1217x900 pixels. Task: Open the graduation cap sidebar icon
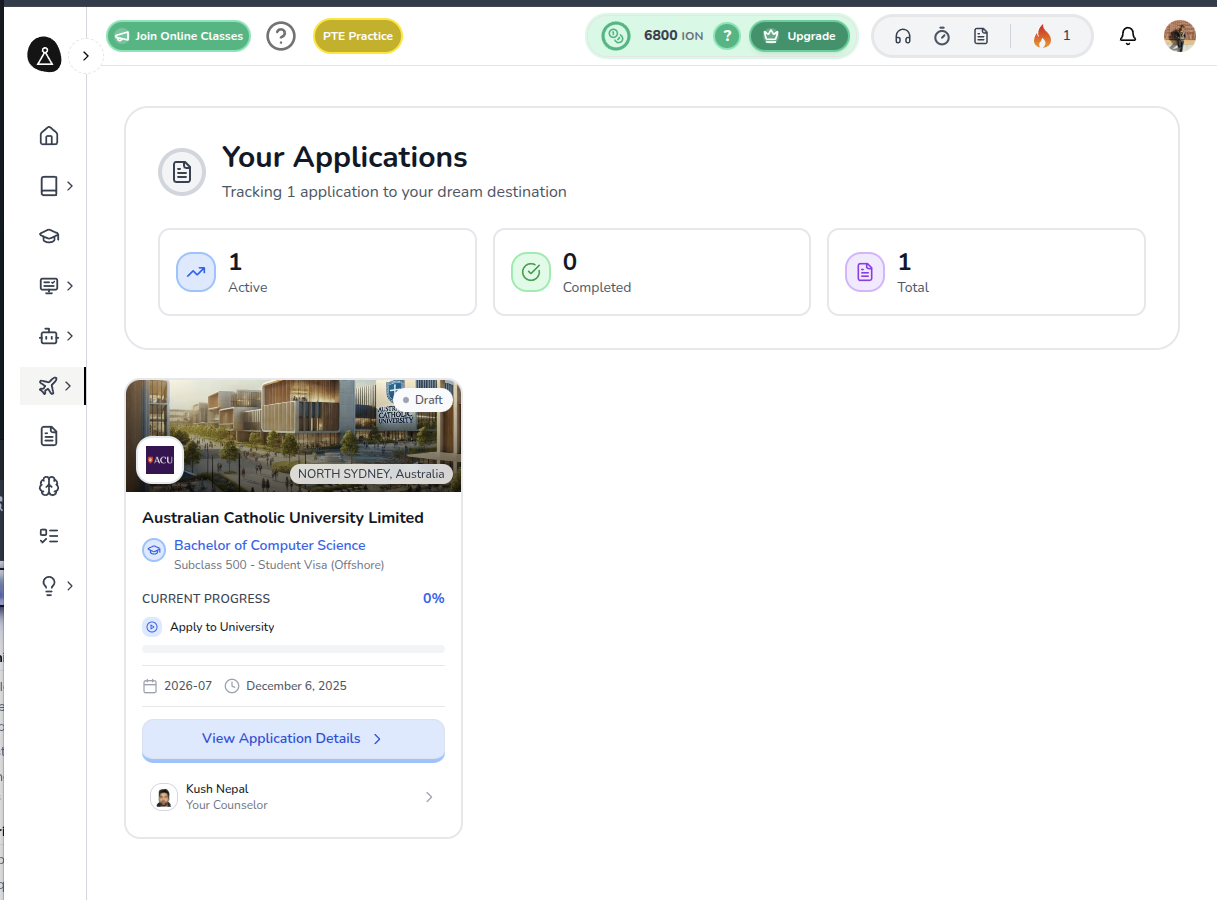[48, 236]
